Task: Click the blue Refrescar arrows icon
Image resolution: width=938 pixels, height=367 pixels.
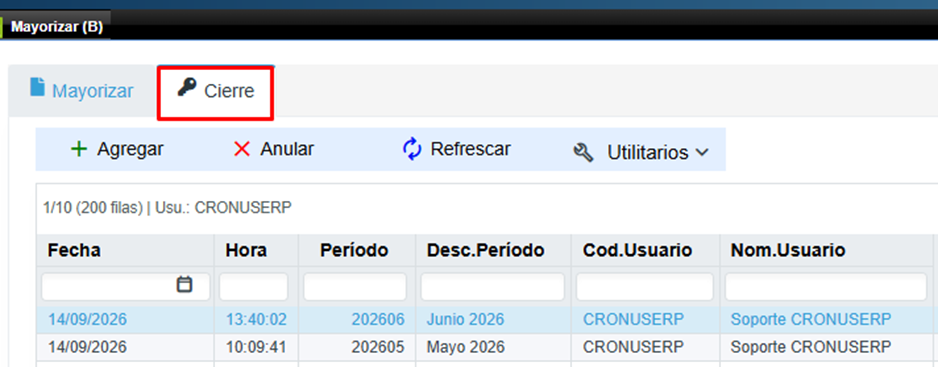Action: pyautogui.click(x=412, y=149)
